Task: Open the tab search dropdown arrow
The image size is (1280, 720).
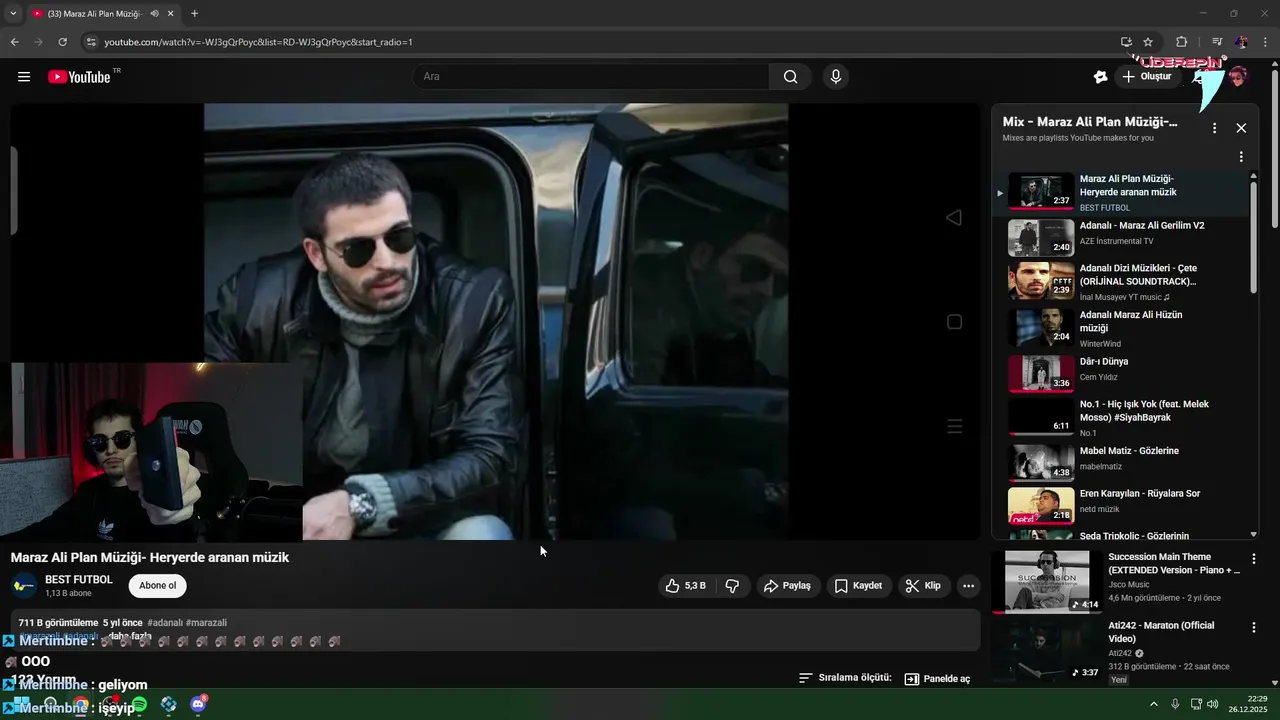Action: coord(13,14)
